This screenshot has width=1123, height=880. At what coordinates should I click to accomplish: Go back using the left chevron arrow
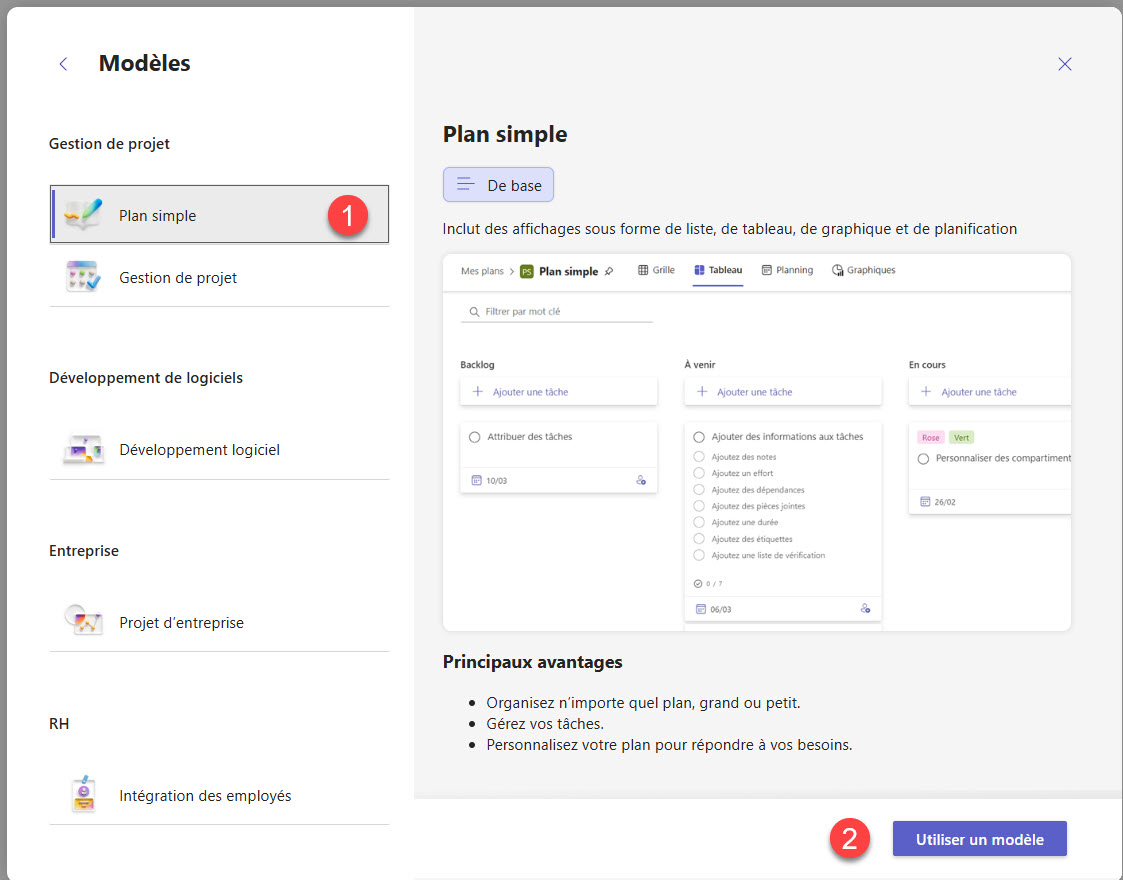click(63, 64)
